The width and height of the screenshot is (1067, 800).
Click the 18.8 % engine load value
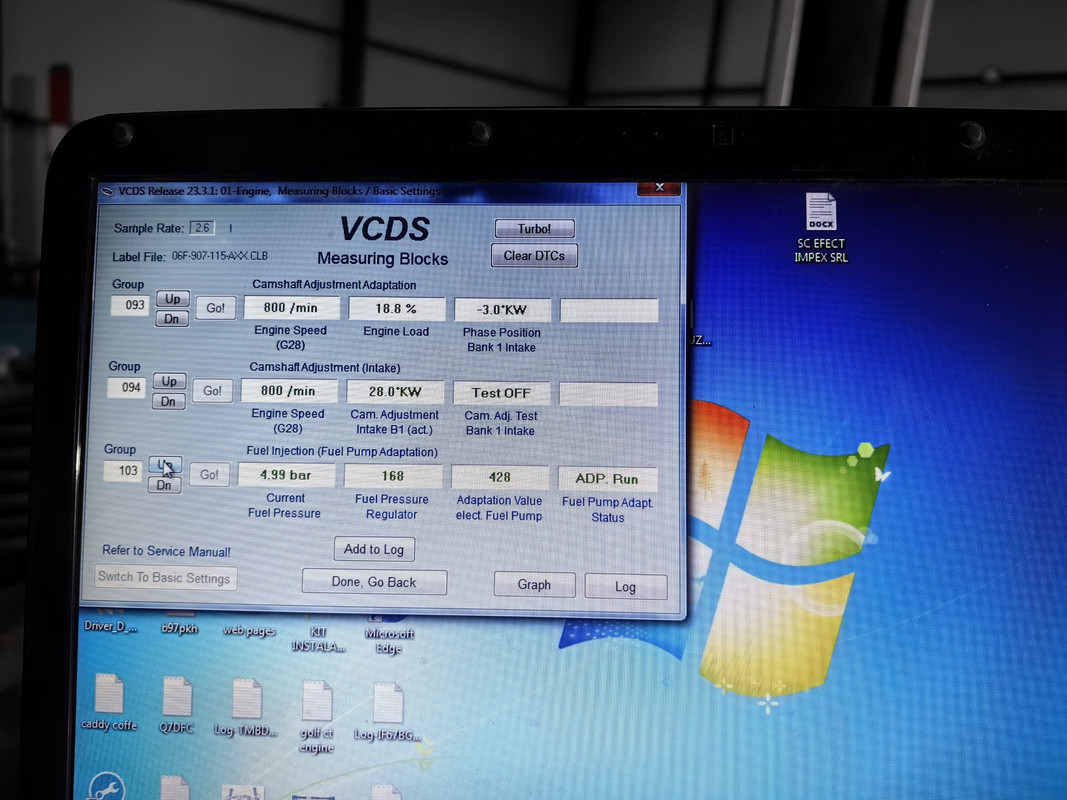pyautogui.click(x=397, y=309)
